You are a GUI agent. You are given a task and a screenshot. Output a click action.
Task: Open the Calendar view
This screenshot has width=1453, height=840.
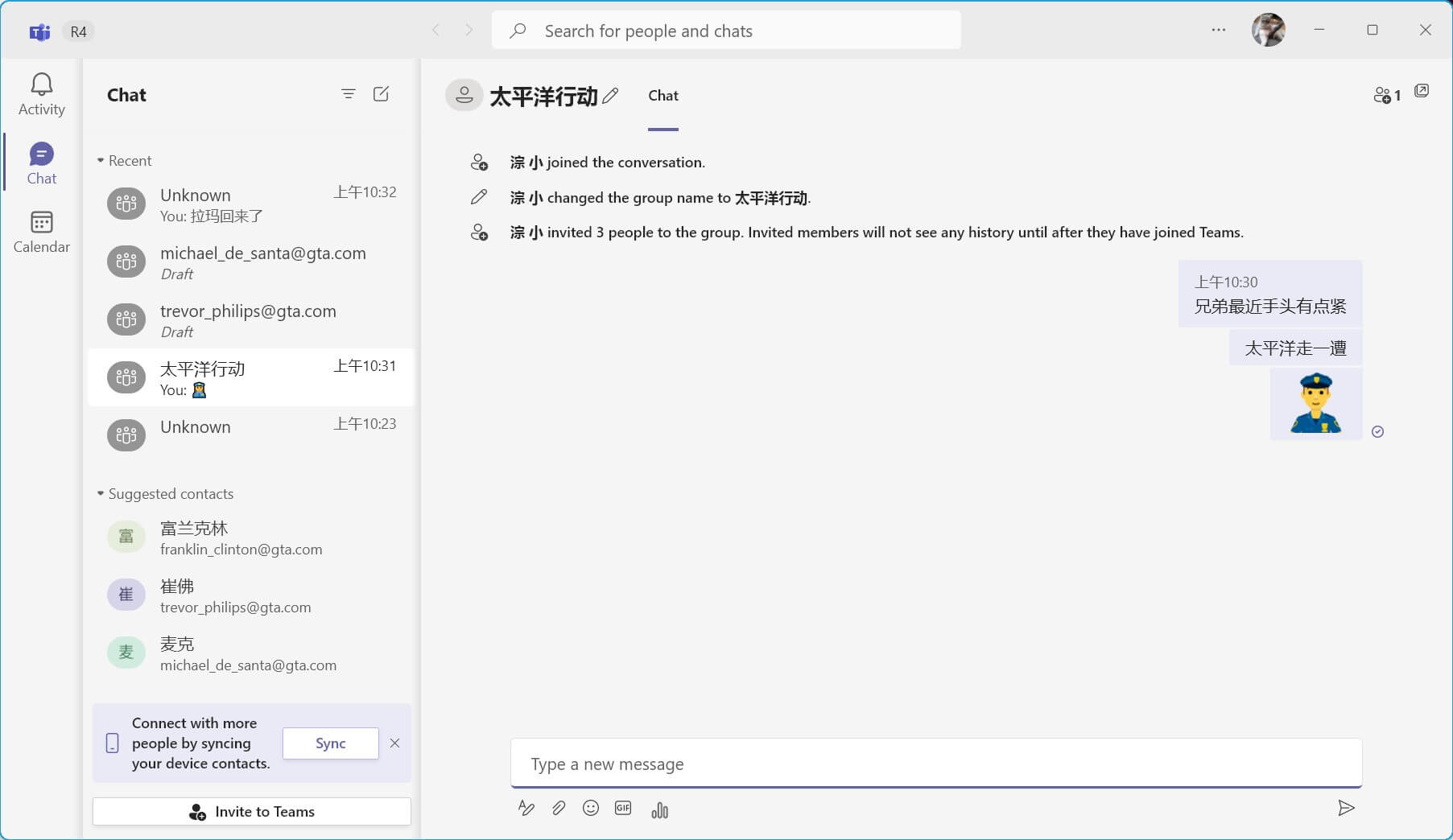[x=40, y=231]
